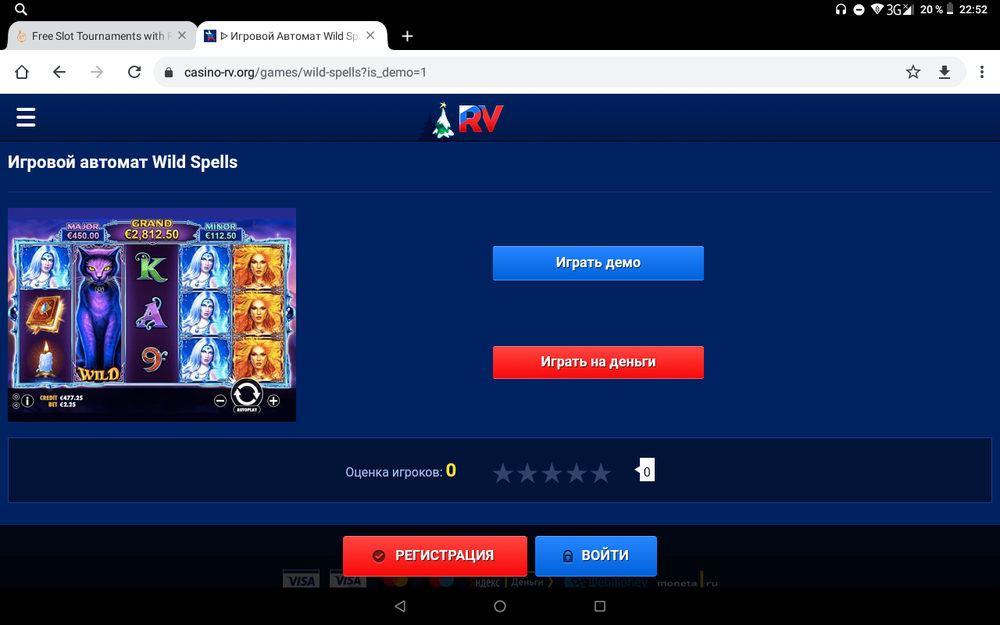
Task: Rate the game five stars
Action: 601,473
